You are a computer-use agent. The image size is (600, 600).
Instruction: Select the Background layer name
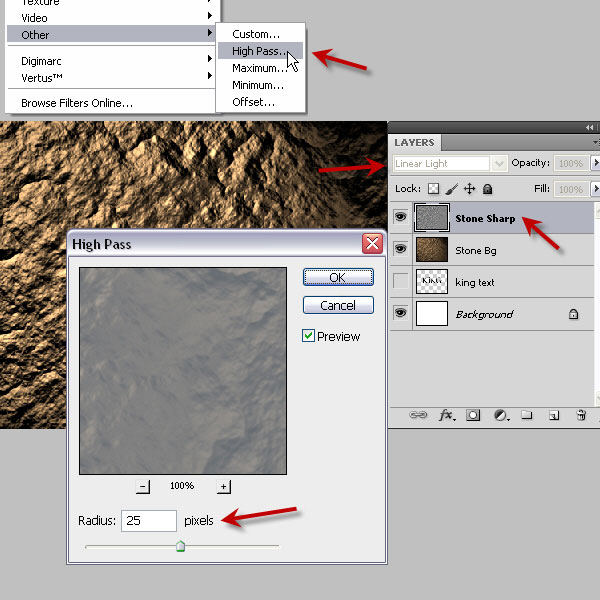point(484,315)
